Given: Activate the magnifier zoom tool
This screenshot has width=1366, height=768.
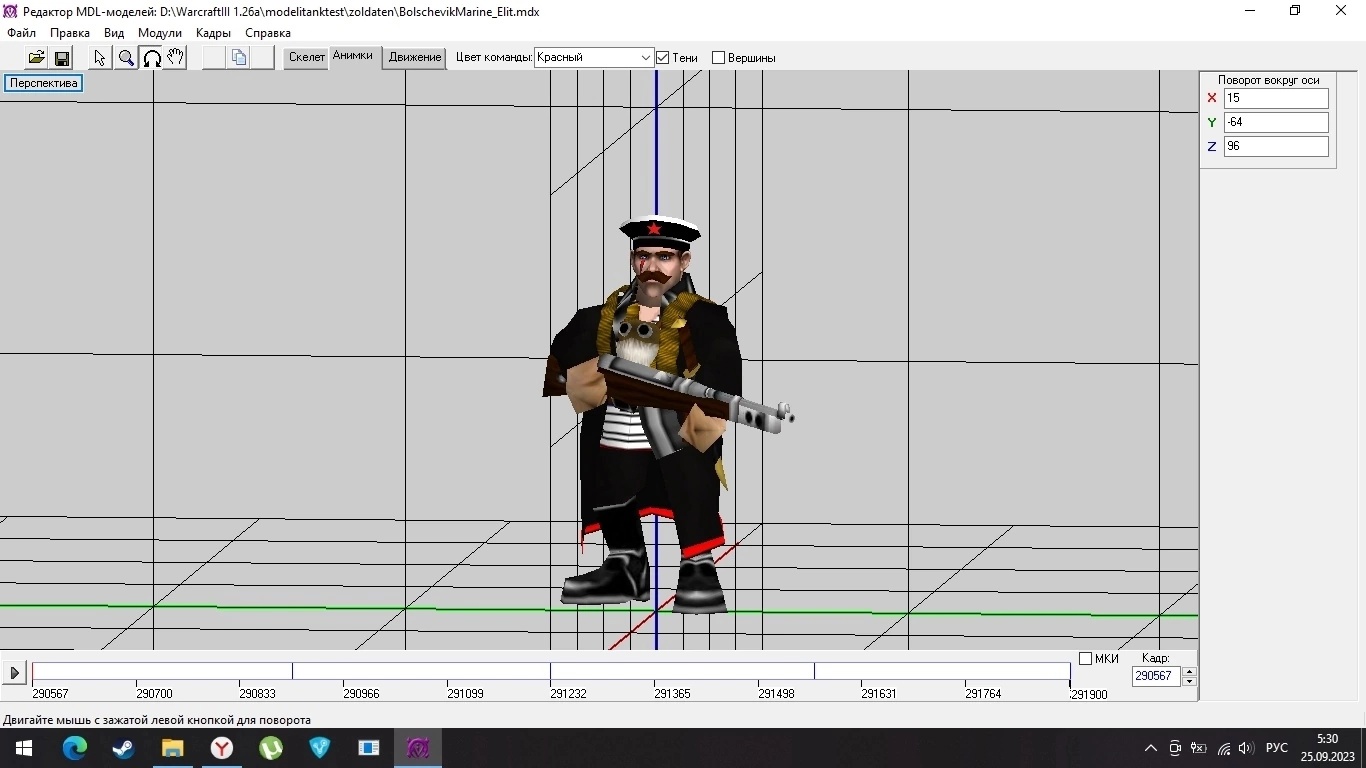Looking at the screenshot, I should click(126, 58).
